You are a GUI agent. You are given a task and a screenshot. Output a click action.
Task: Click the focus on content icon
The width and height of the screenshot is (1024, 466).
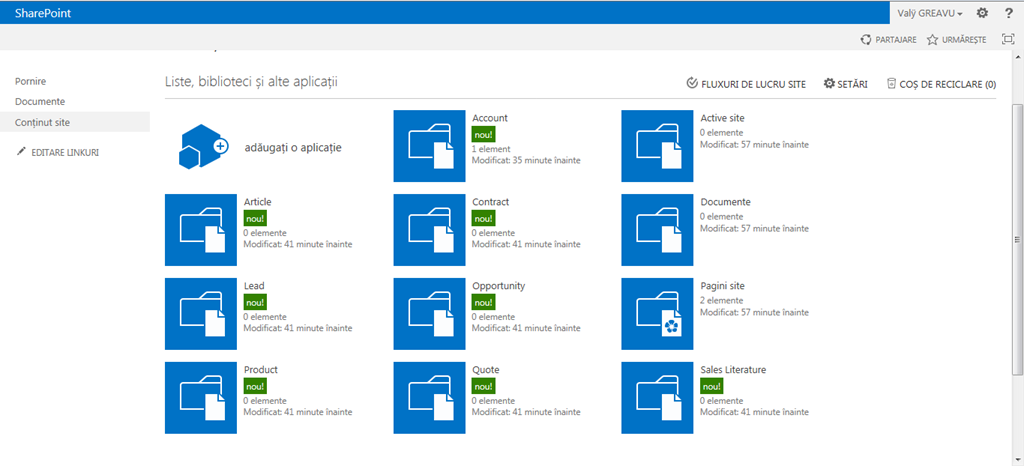click(x=1008, y=39)
